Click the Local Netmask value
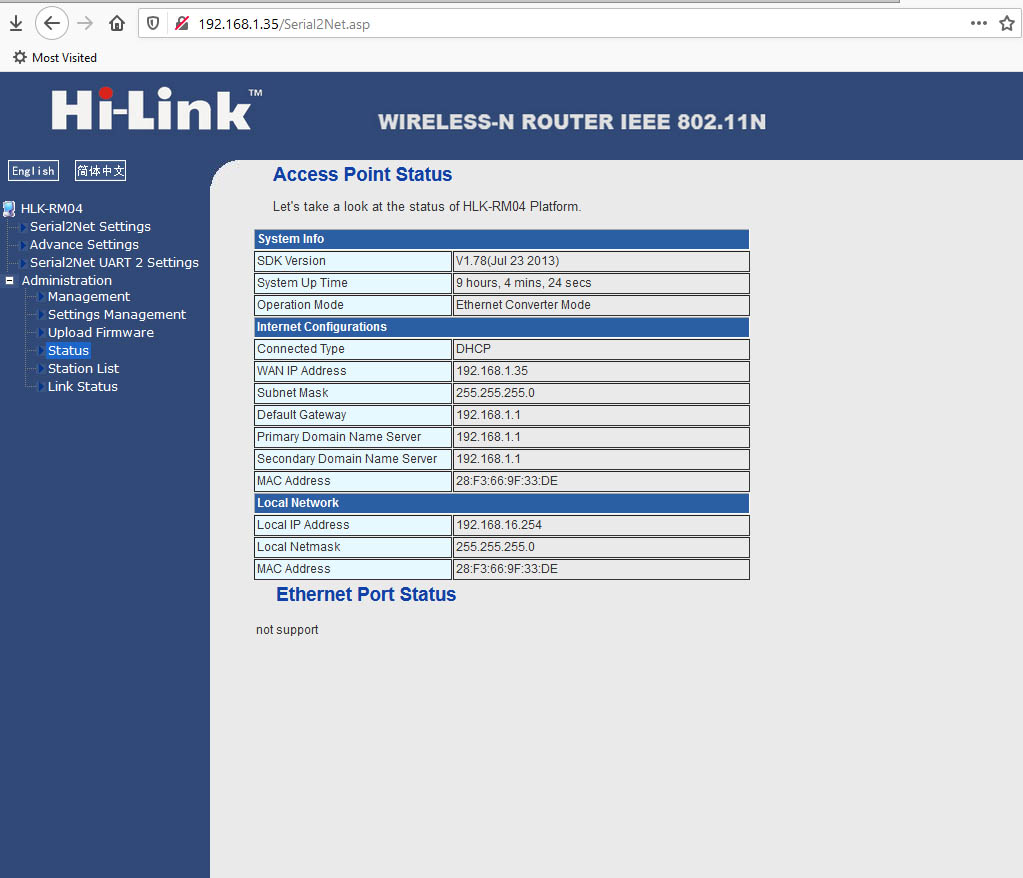 601,547
